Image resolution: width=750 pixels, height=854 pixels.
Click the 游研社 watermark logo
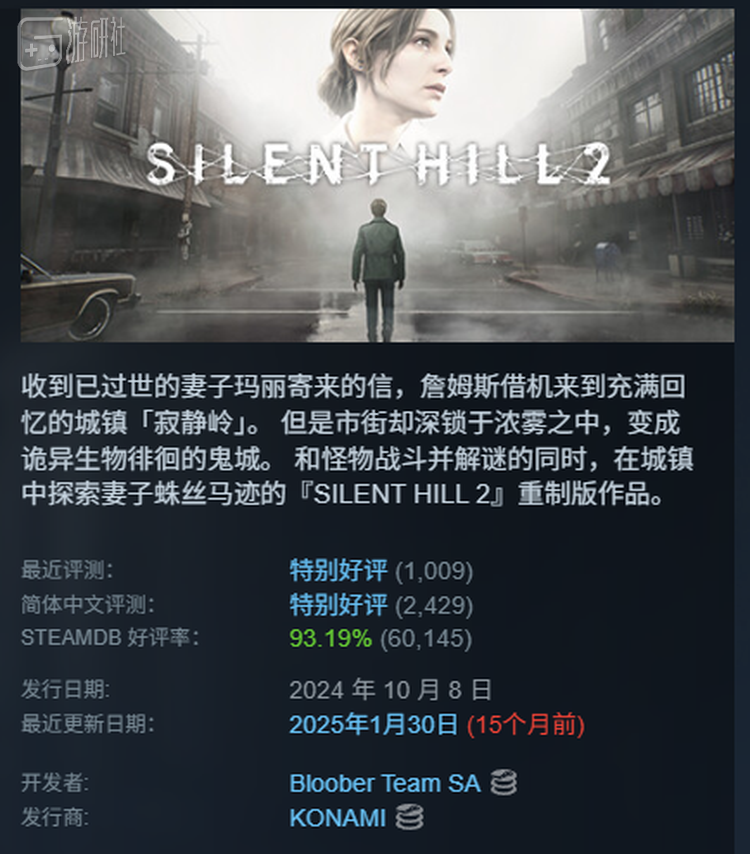(71, 42)
